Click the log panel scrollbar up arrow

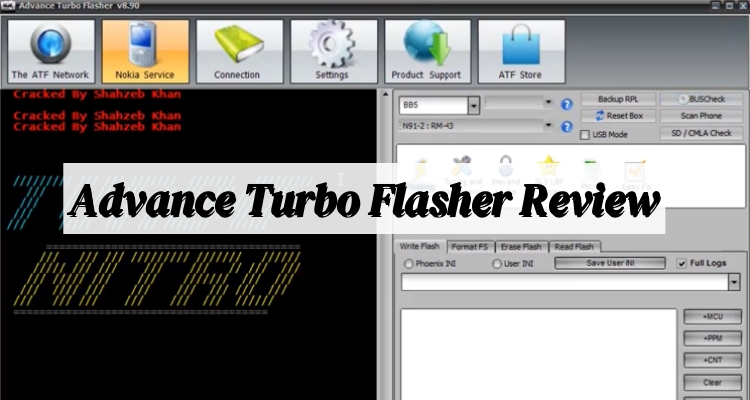point(386,95)
